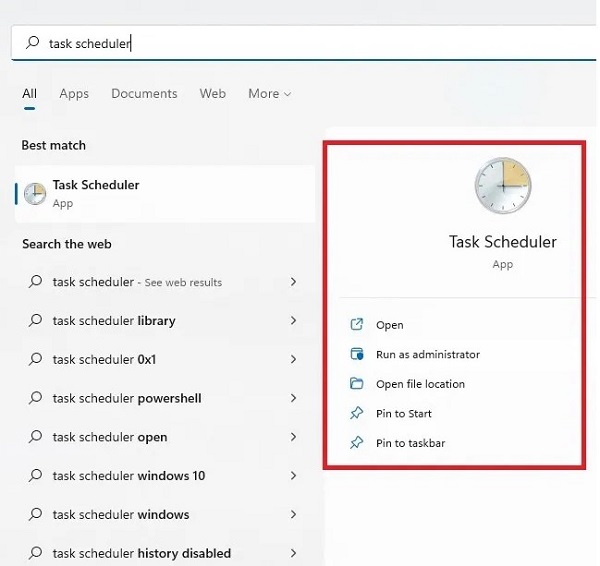Click the 'Task Scheduler' title in details pane
The image size is (600, 566).
coord(503,242)
